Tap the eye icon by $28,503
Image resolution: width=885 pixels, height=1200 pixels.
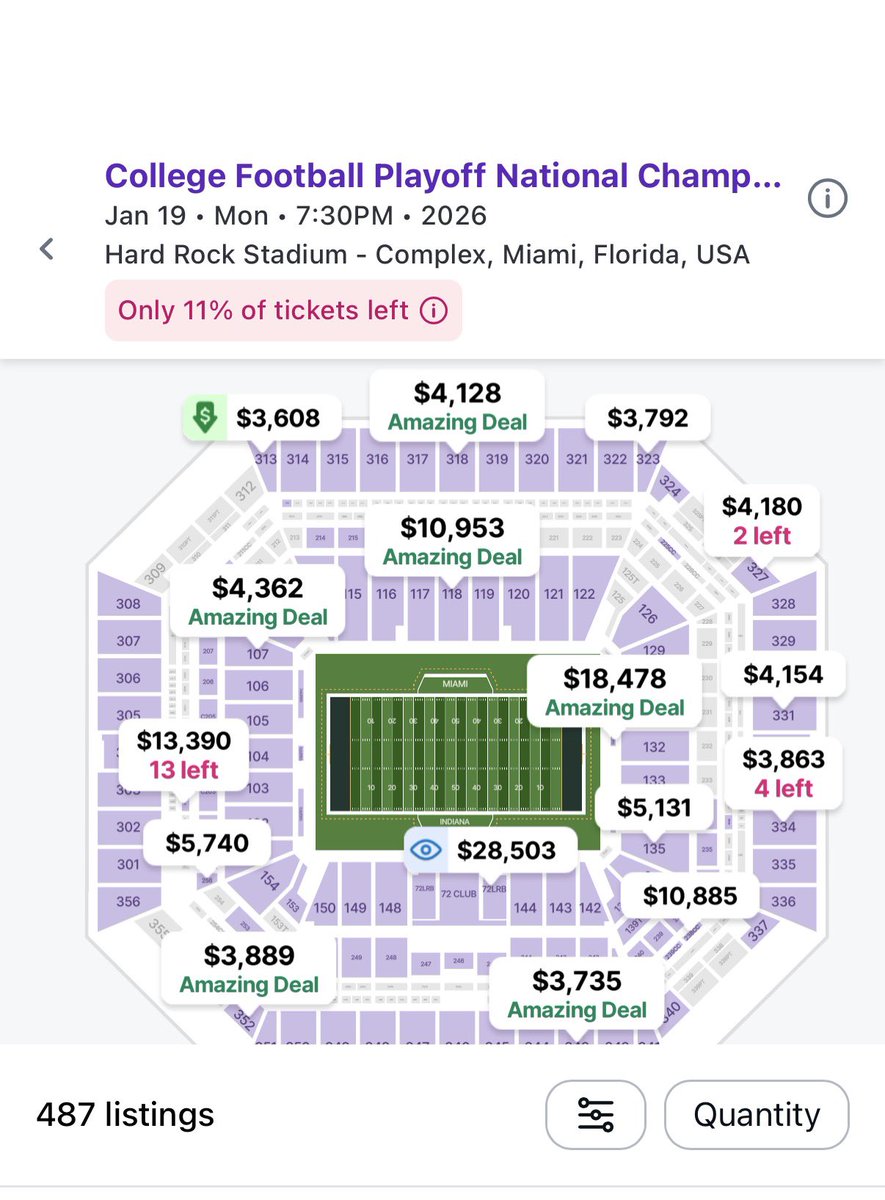pyautogui.click(x=426, y=851)
